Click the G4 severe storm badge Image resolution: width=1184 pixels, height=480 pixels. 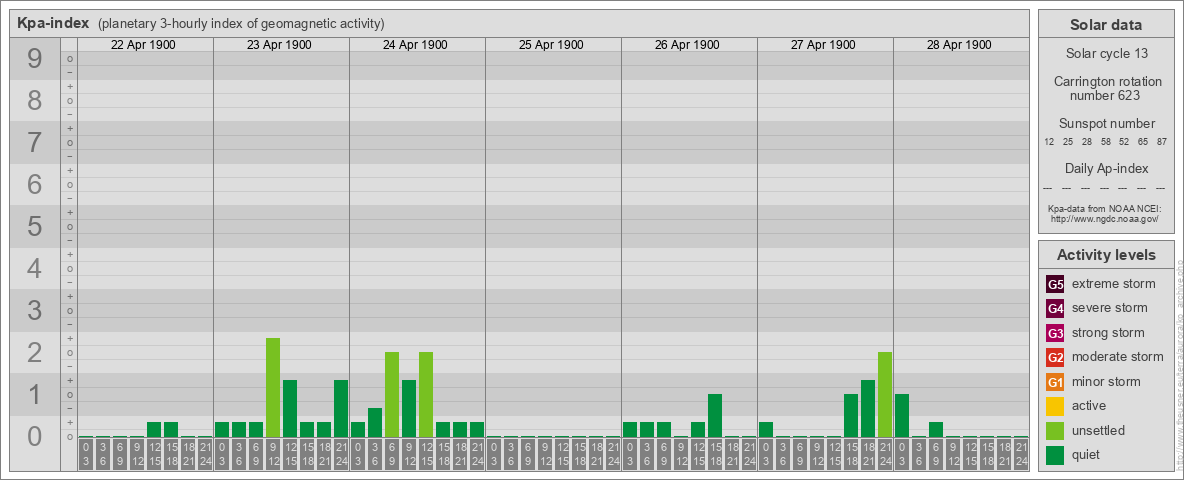pyautogui.click(x=1055, y=308)
